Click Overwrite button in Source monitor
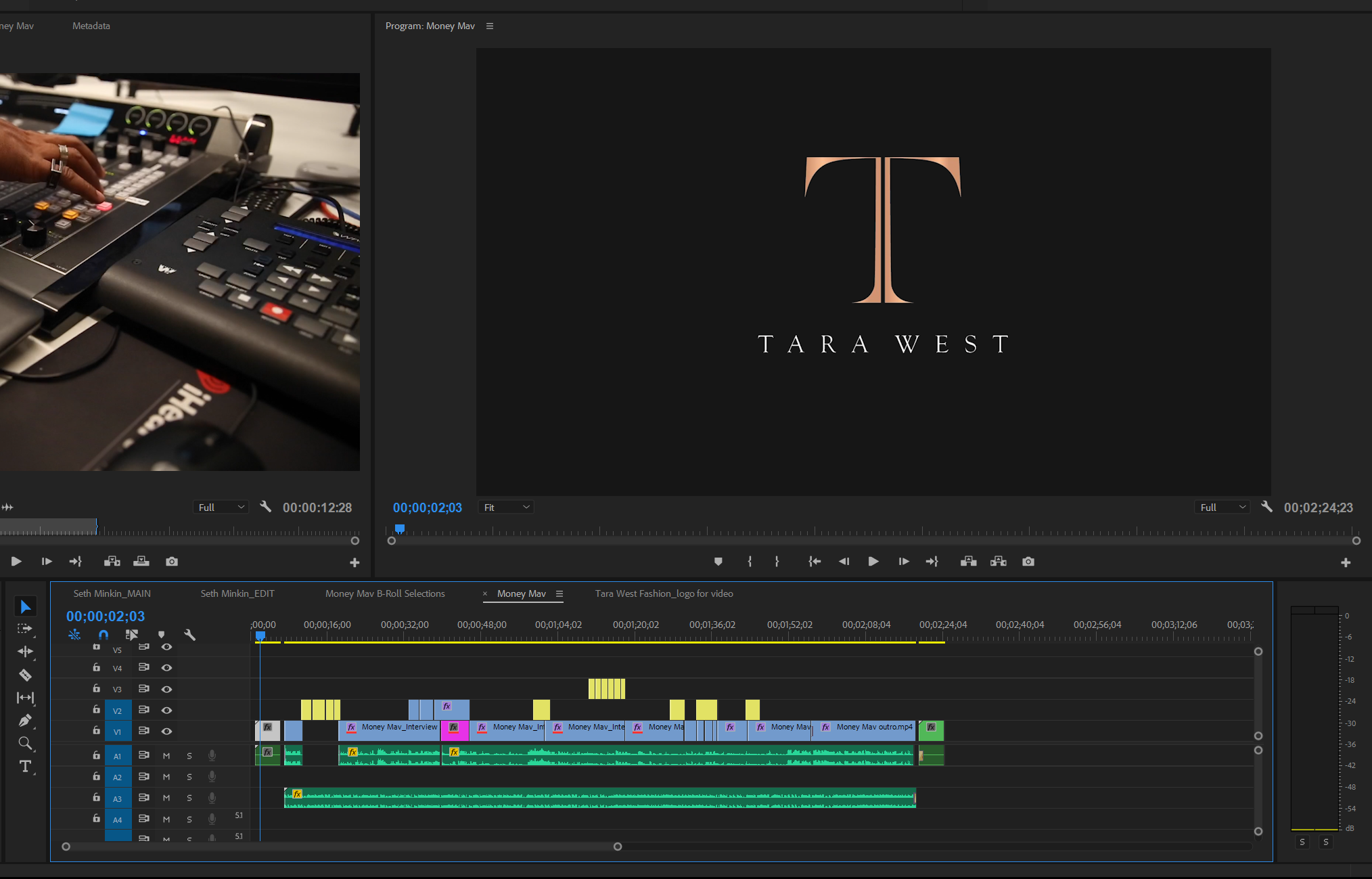The width and height of the screenshot is (1372, 879). 141,562
